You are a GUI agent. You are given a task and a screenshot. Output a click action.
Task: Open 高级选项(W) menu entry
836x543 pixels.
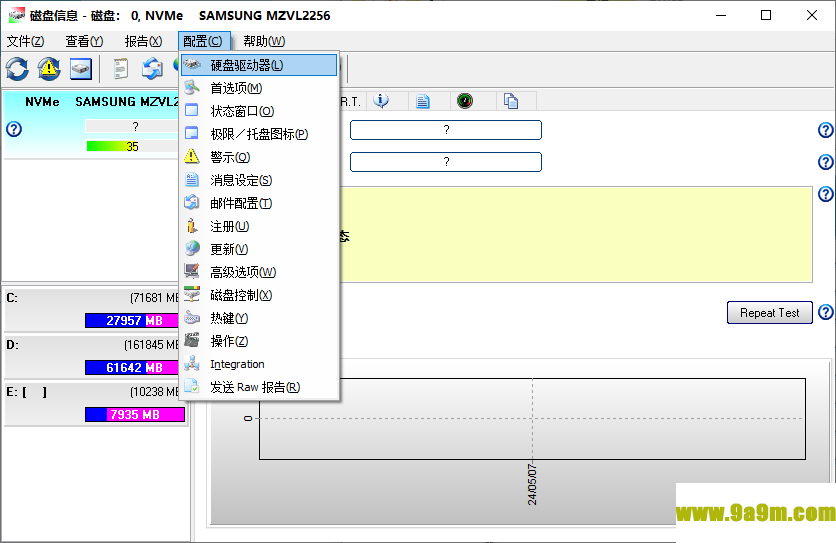click(259, 272)
